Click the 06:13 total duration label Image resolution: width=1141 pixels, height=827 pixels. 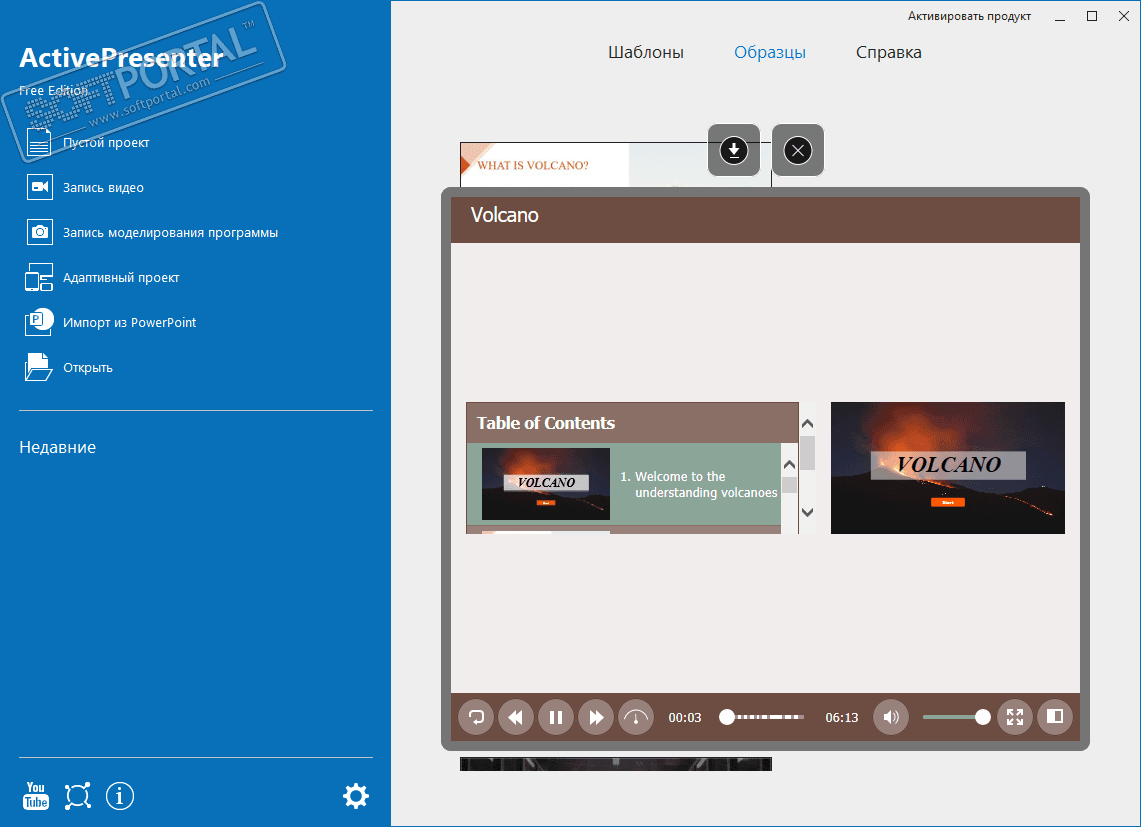[842, 718]
